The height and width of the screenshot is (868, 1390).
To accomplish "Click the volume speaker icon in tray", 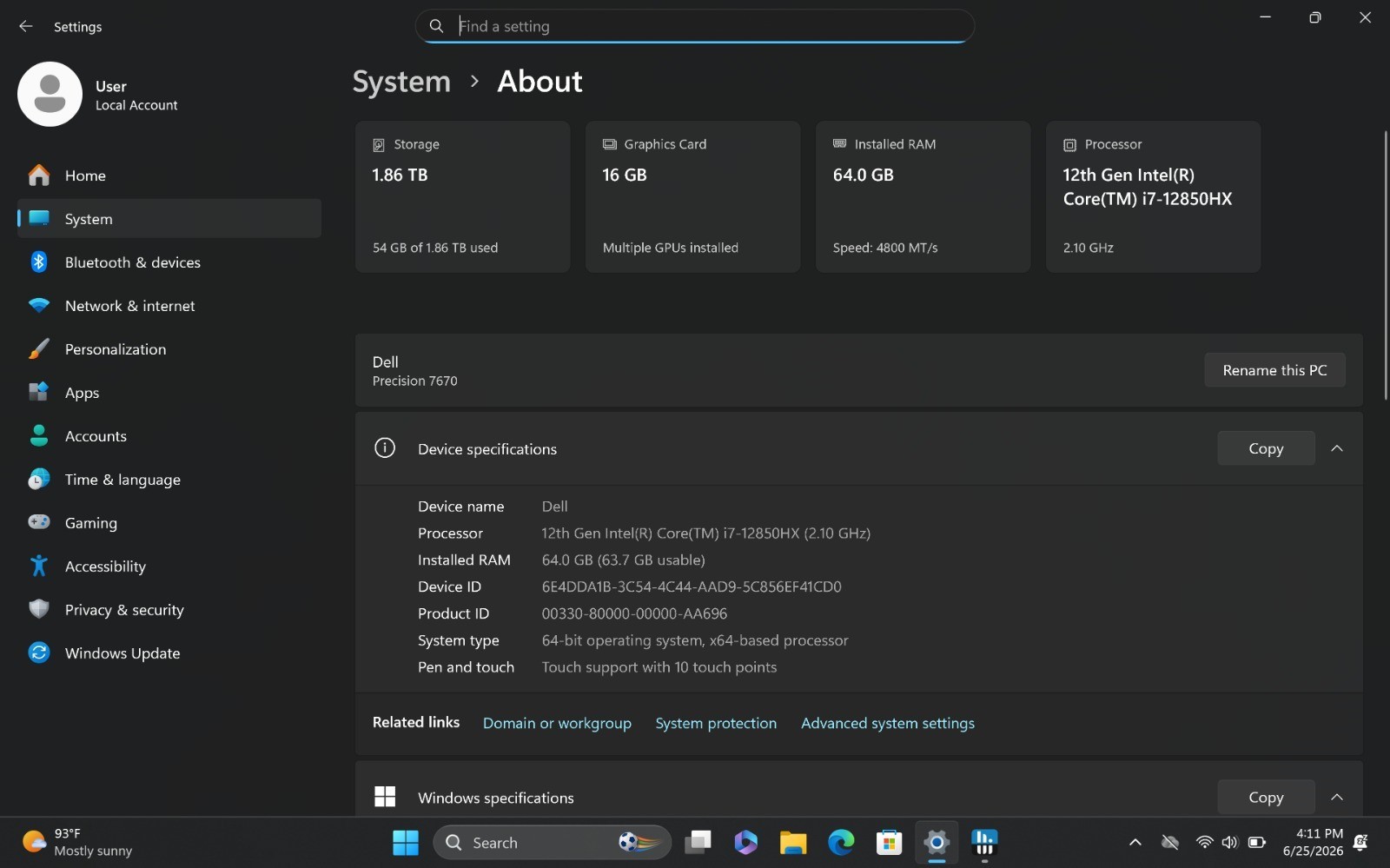I will tap(1229, 842).
